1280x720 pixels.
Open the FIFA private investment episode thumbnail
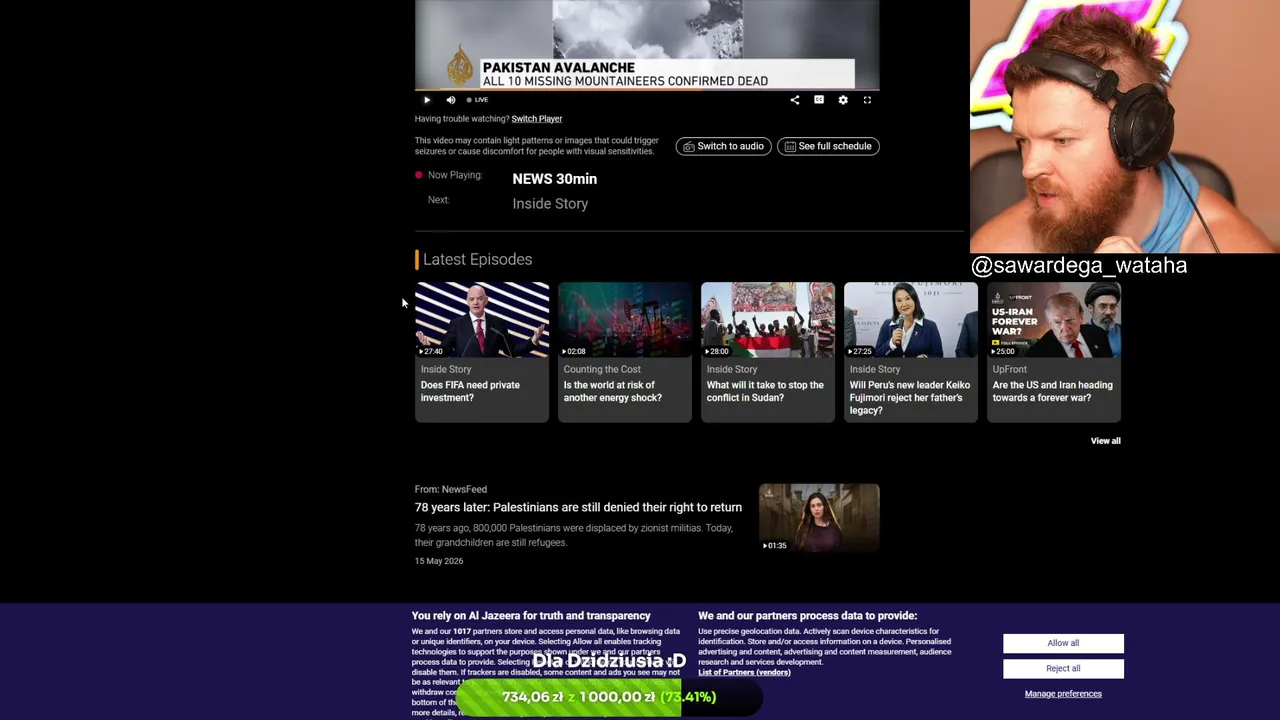482,320
